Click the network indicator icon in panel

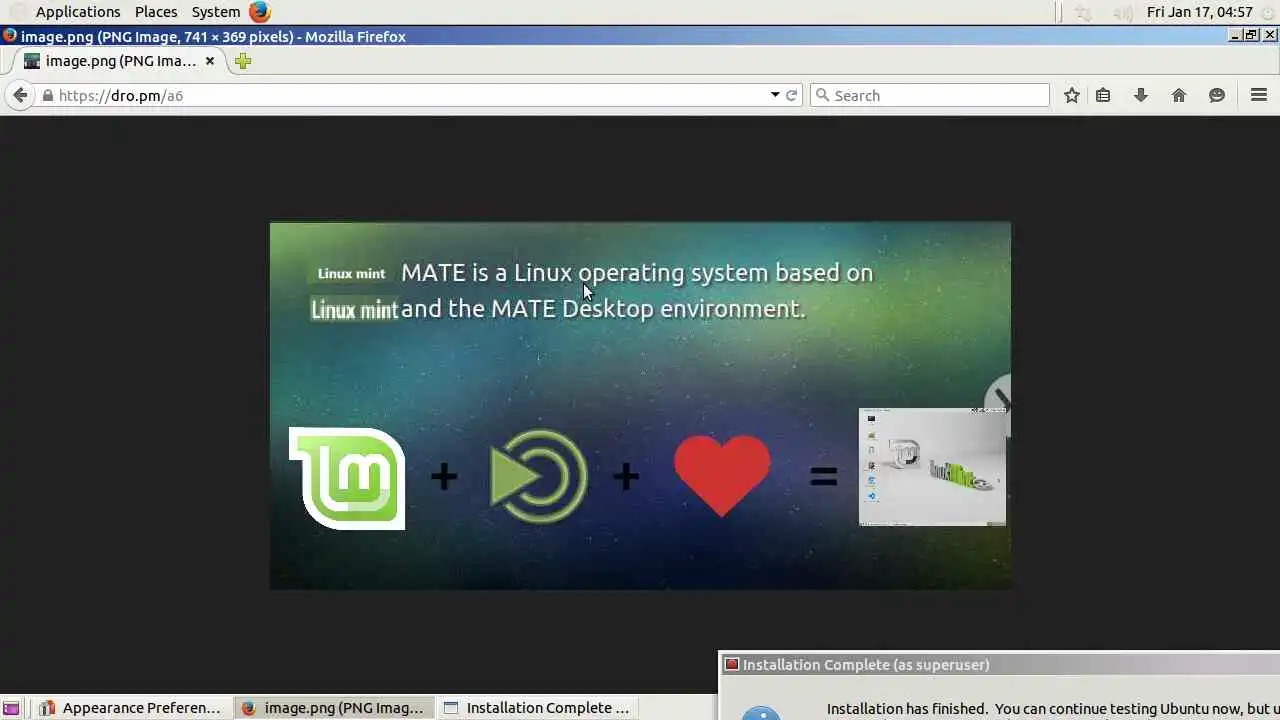coord(1083,12)
